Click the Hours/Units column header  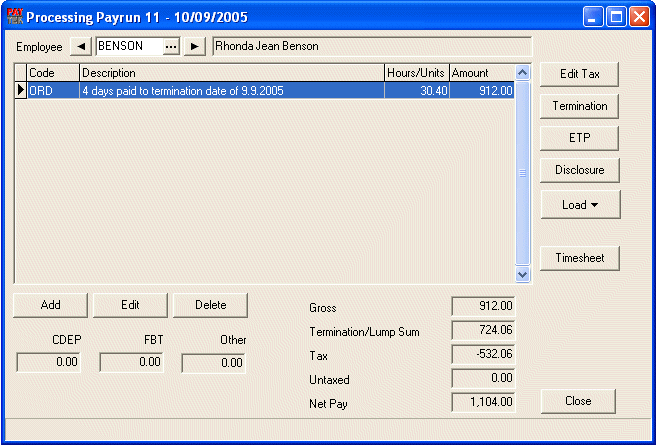pyautogui.click(x=417, y=73)
